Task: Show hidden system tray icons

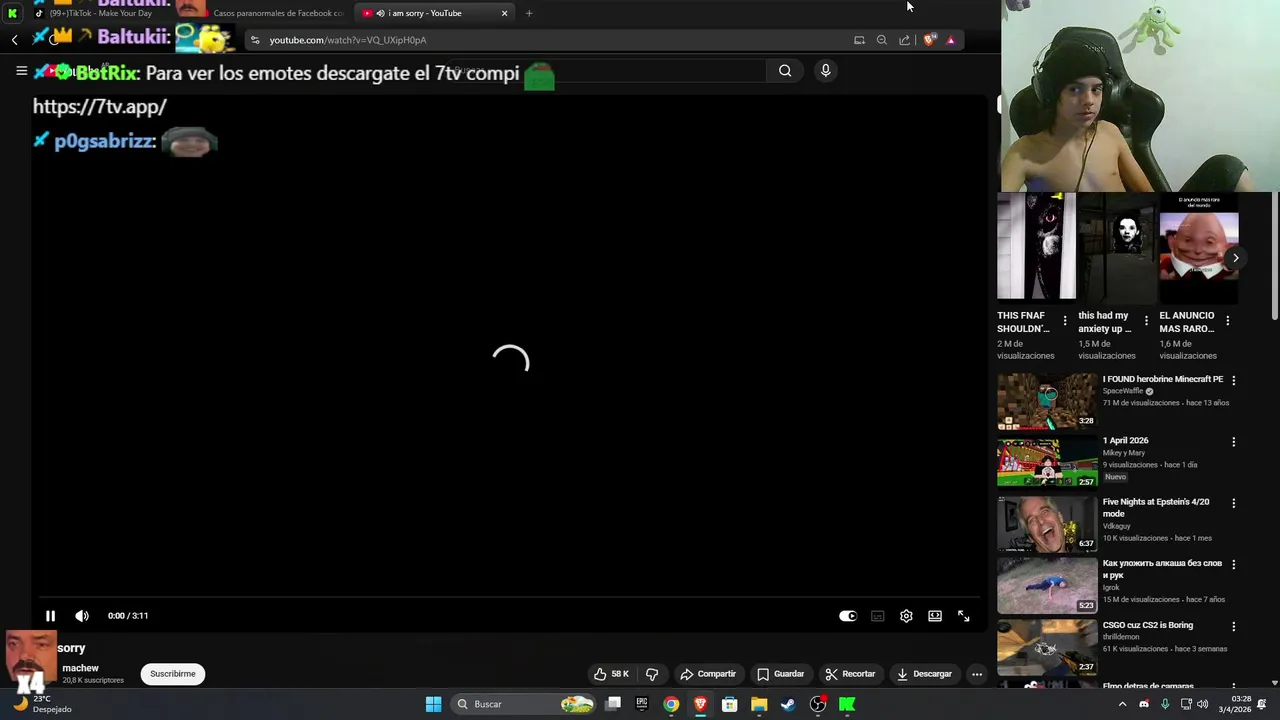Action: click(x=1122, y=704)
